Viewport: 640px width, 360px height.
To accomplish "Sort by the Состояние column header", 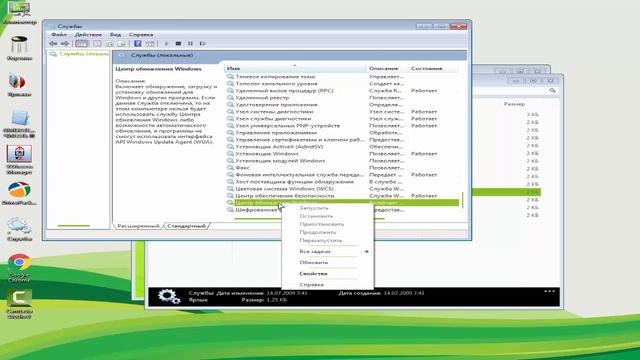I will [433, 68].
